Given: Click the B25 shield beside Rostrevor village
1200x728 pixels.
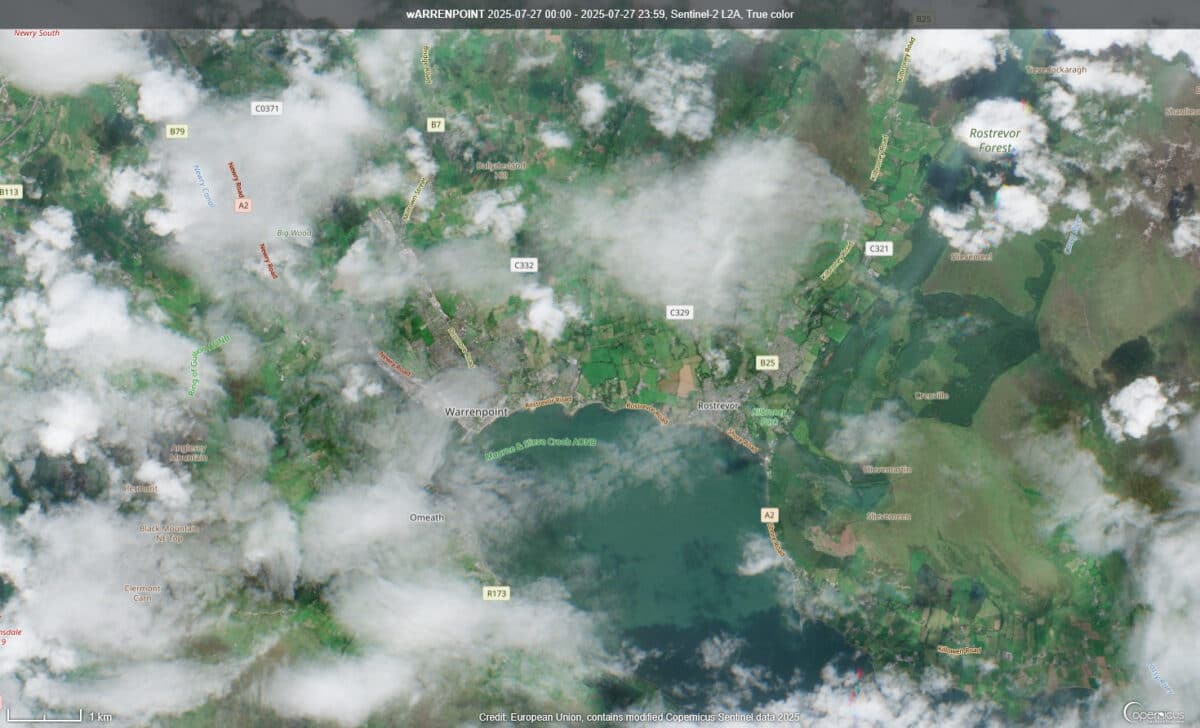Looking at the screenshot, I should pyautogui.click(x=767, y=361).
